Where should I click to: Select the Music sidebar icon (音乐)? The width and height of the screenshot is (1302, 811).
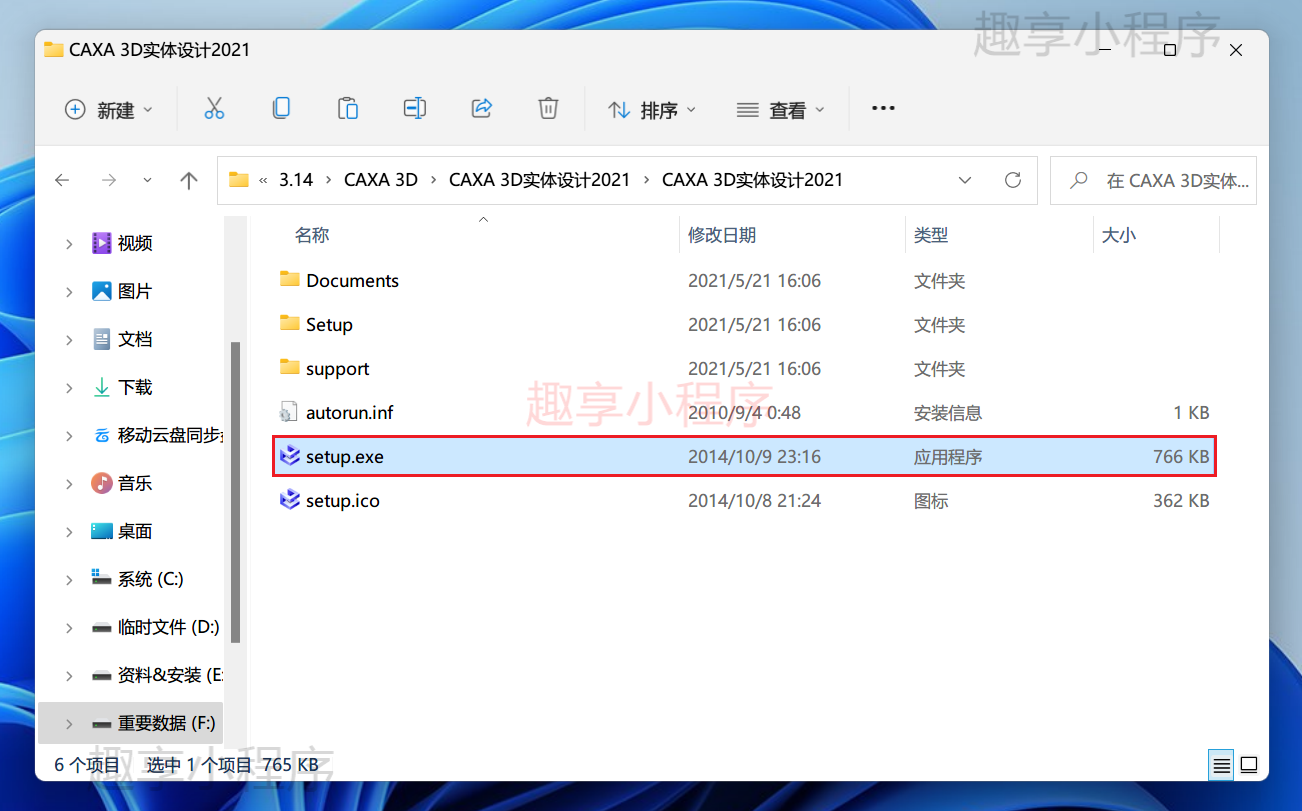(102, 483)
